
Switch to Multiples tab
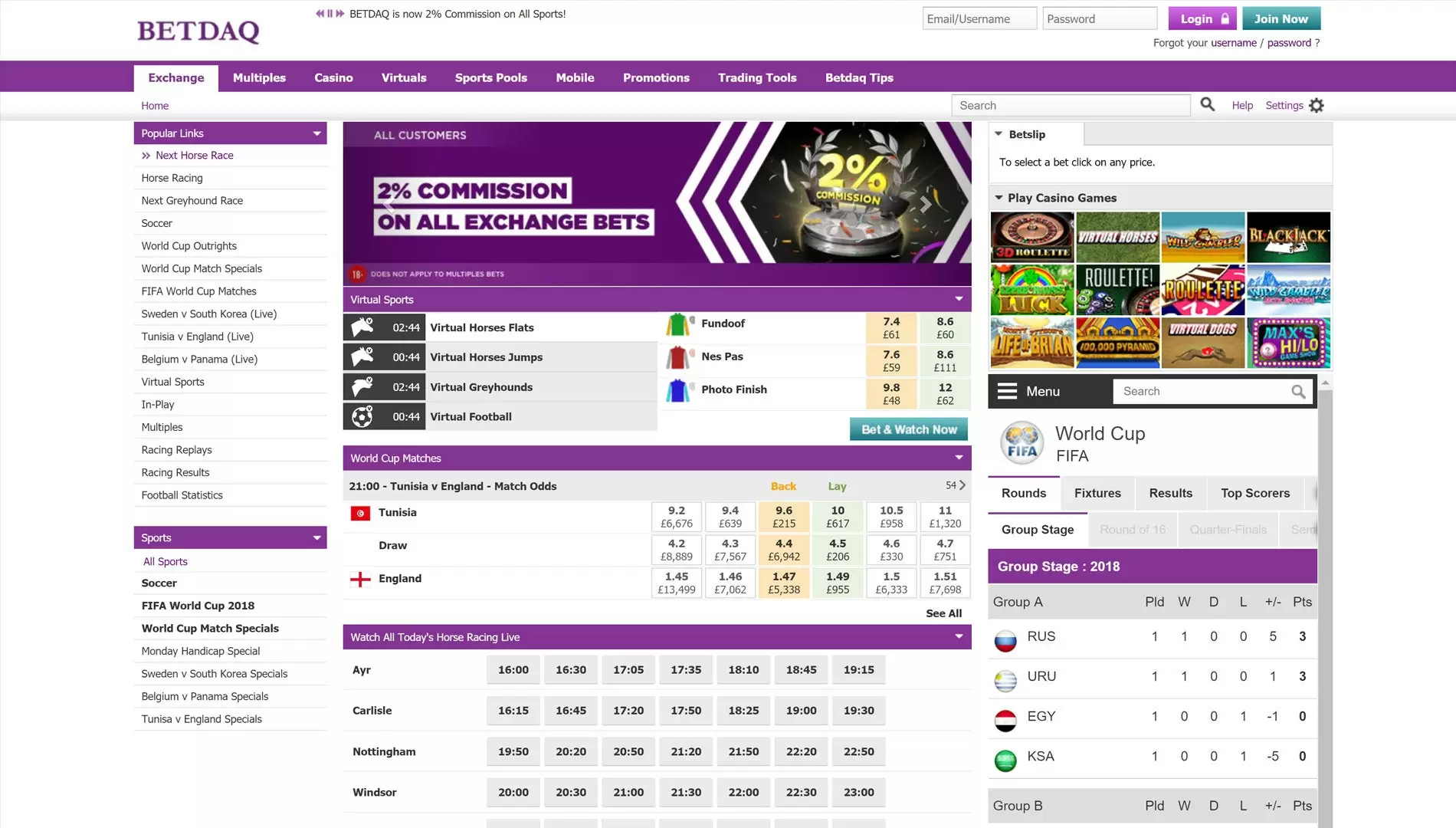point(259,77)
